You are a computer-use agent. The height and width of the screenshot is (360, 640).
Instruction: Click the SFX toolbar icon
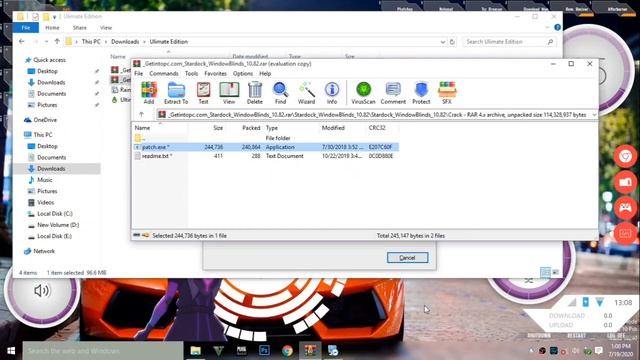point(447,93)
